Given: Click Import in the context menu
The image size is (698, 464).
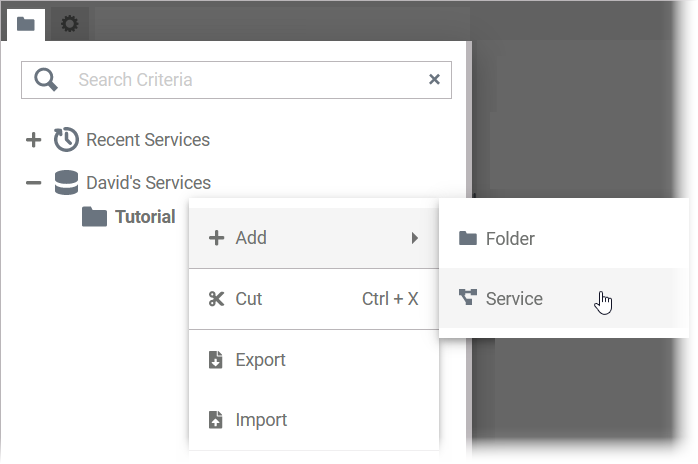Looking at the screenshot, I should pos(261,420).
